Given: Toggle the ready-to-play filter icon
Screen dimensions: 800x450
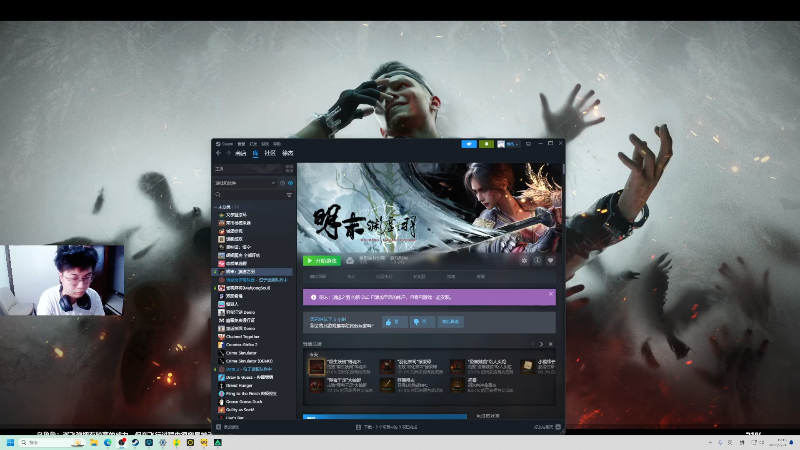Looking at the screenshot, I should click(290, 183).
